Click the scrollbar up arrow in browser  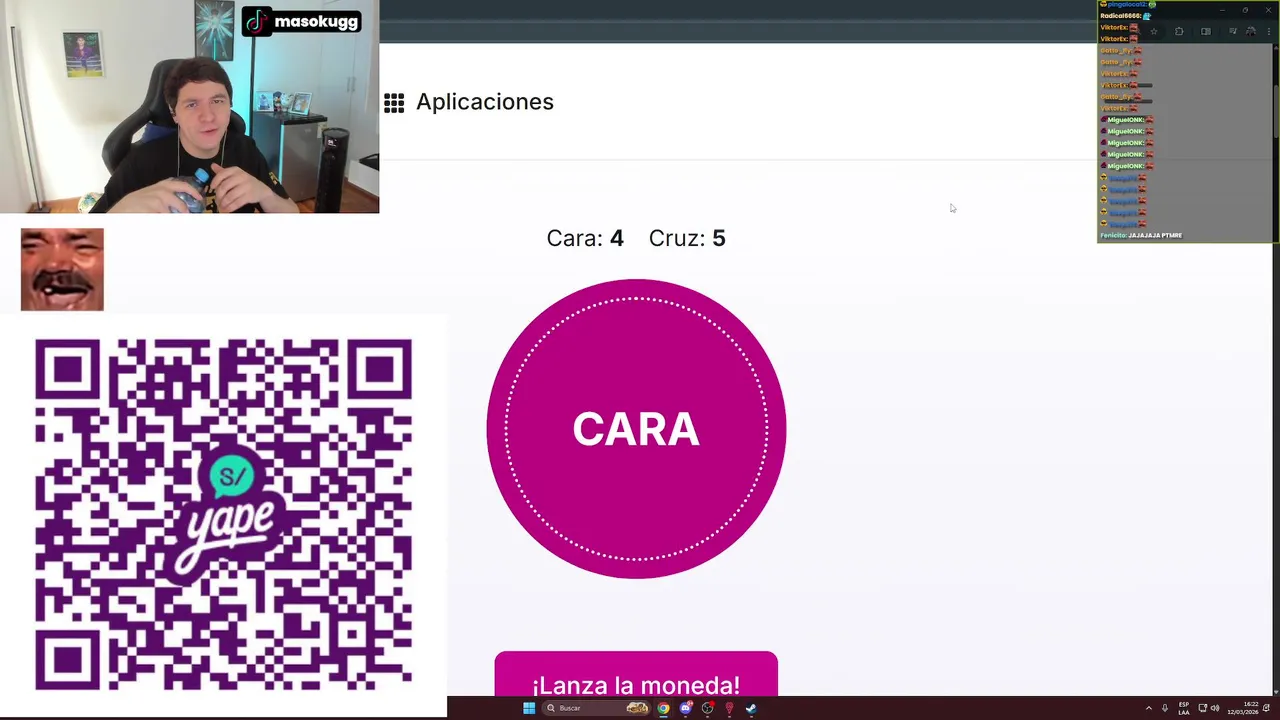(1276, 46)
